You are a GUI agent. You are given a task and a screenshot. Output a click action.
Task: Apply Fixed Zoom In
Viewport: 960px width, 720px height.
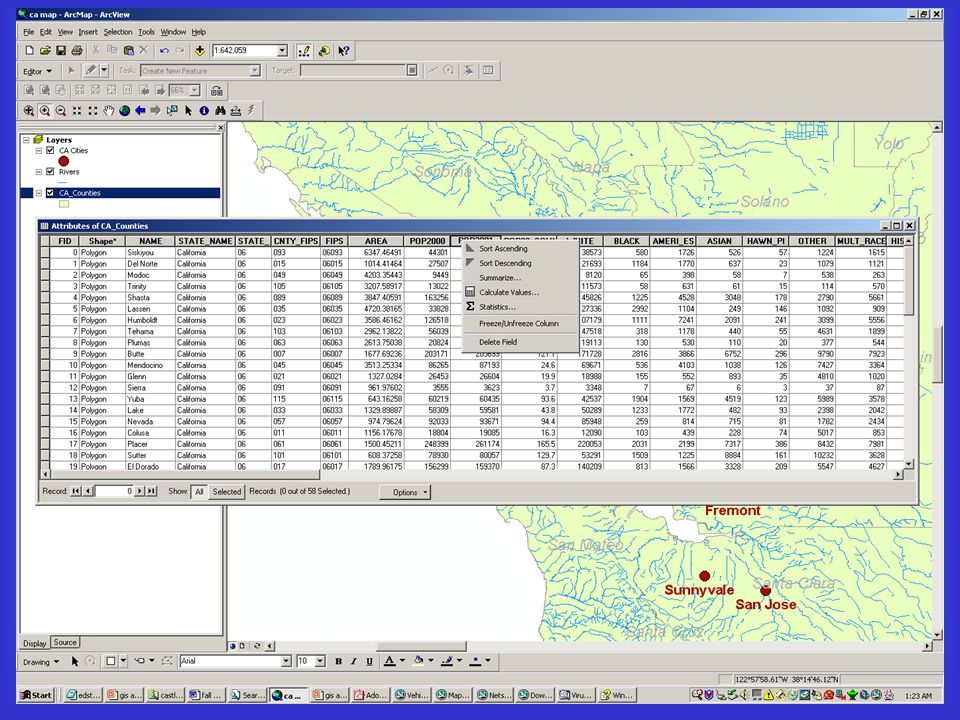pyautogui.click(x=77, y=111)
